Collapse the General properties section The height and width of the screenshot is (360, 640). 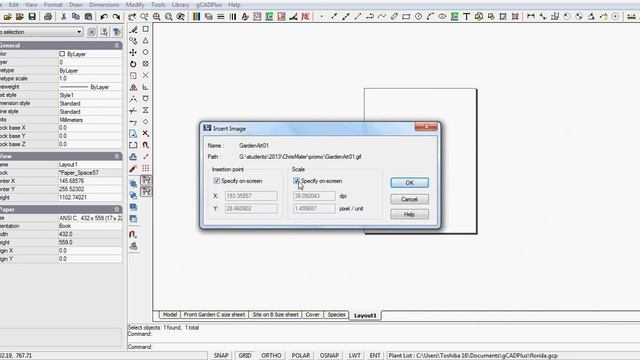pos(116,45)
